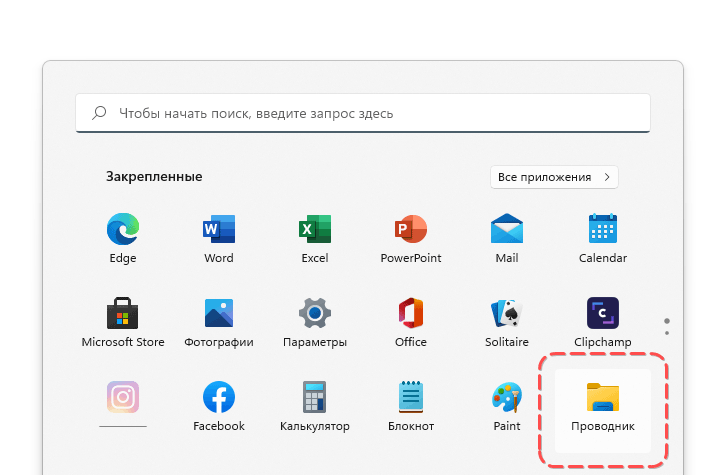
Task: Go to the first pinned page dot
Action: (667, 321)
